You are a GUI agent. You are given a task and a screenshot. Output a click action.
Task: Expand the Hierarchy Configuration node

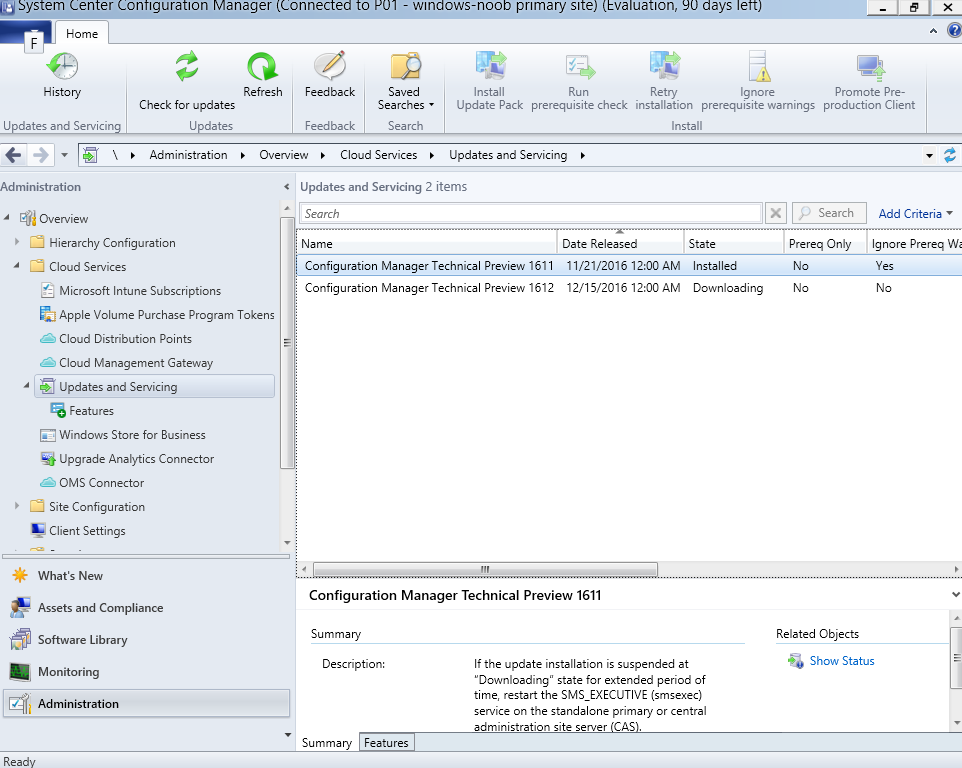coord(17,242)
